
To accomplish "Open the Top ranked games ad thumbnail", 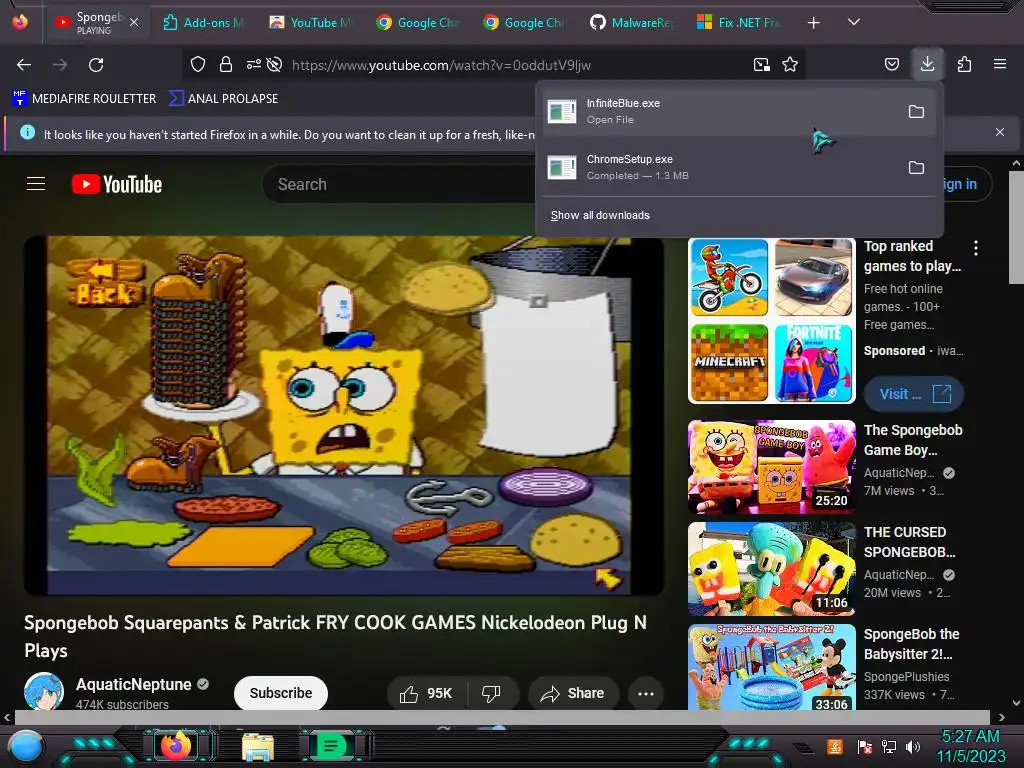I will pyautogui.click(x=771, y=320).
